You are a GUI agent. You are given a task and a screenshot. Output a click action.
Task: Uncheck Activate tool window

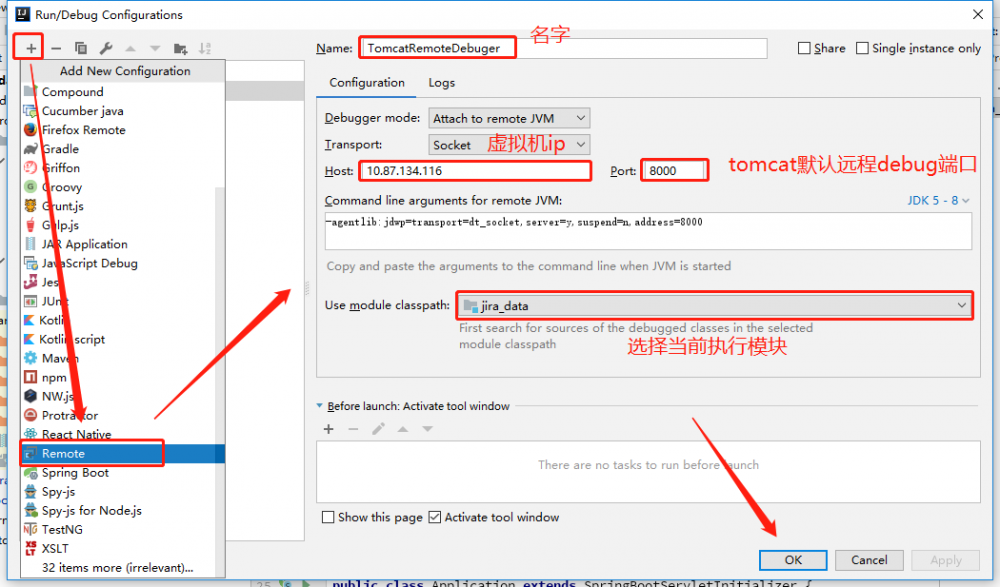[435, 517]
